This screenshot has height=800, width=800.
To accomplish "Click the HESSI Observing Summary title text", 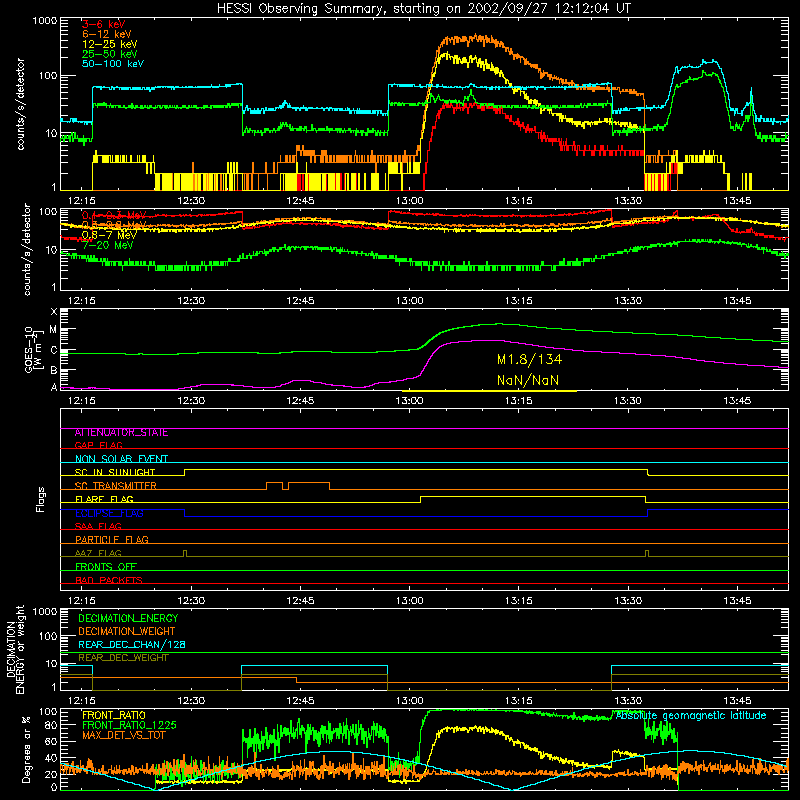I will tap(423, 9).
